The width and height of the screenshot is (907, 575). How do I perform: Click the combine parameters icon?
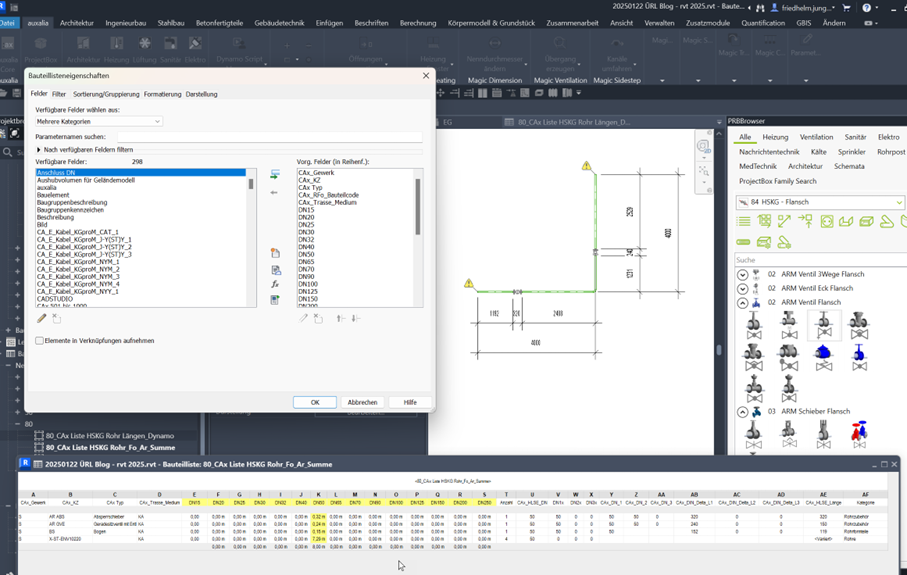[275, 299]
